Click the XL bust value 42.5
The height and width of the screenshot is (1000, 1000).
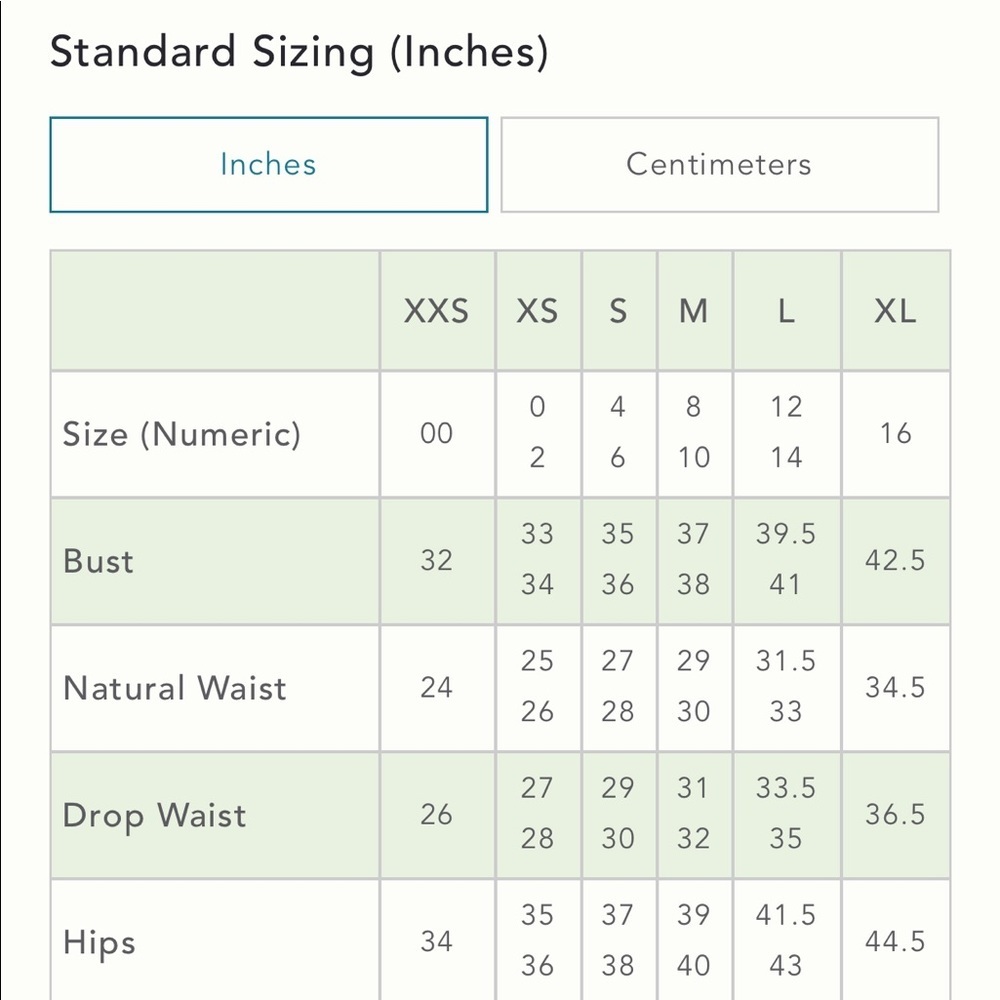coord(895,560)
